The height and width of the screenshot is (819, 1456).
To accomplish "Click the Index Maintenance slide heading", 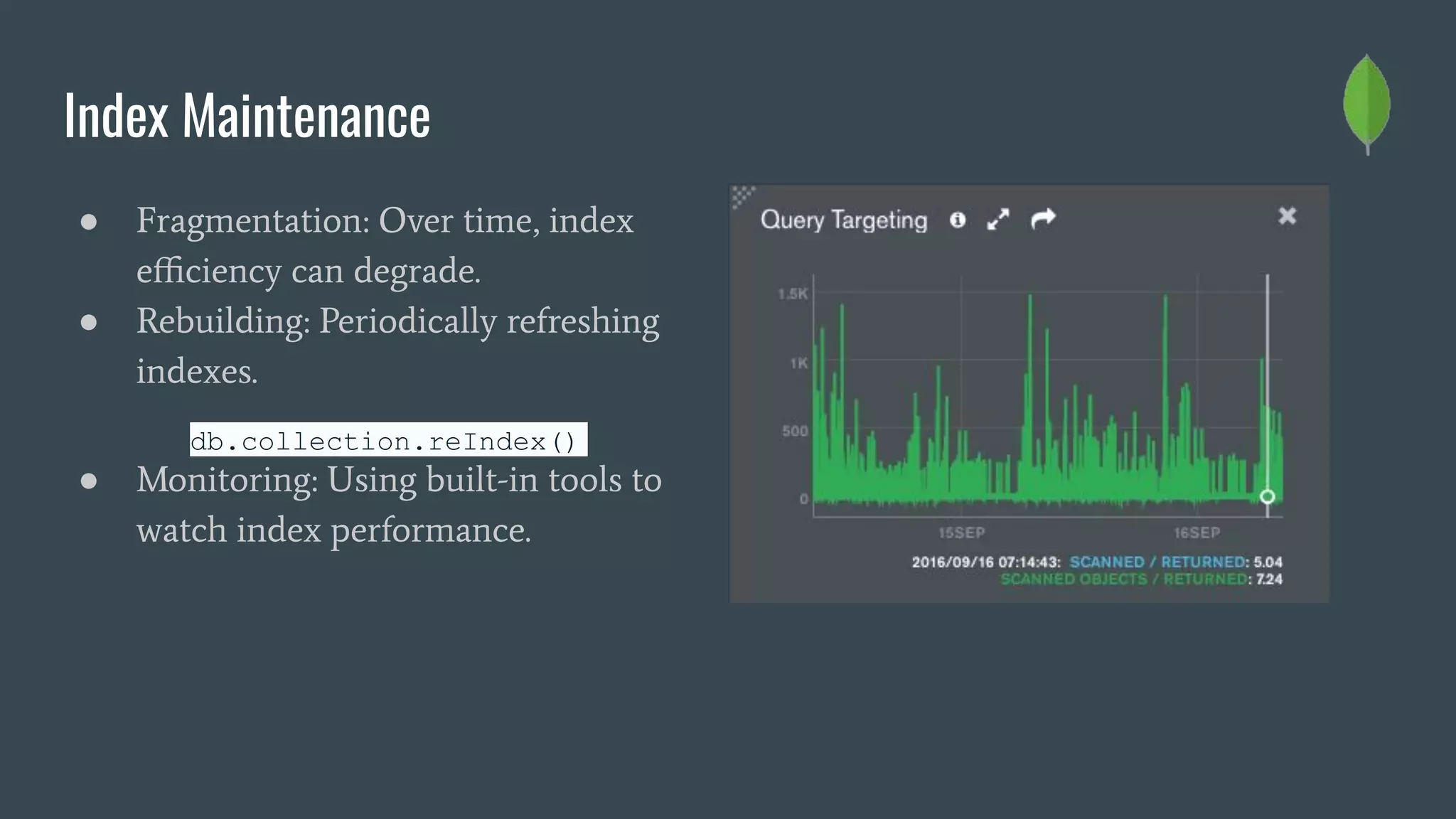I will [x=247, y=115].
